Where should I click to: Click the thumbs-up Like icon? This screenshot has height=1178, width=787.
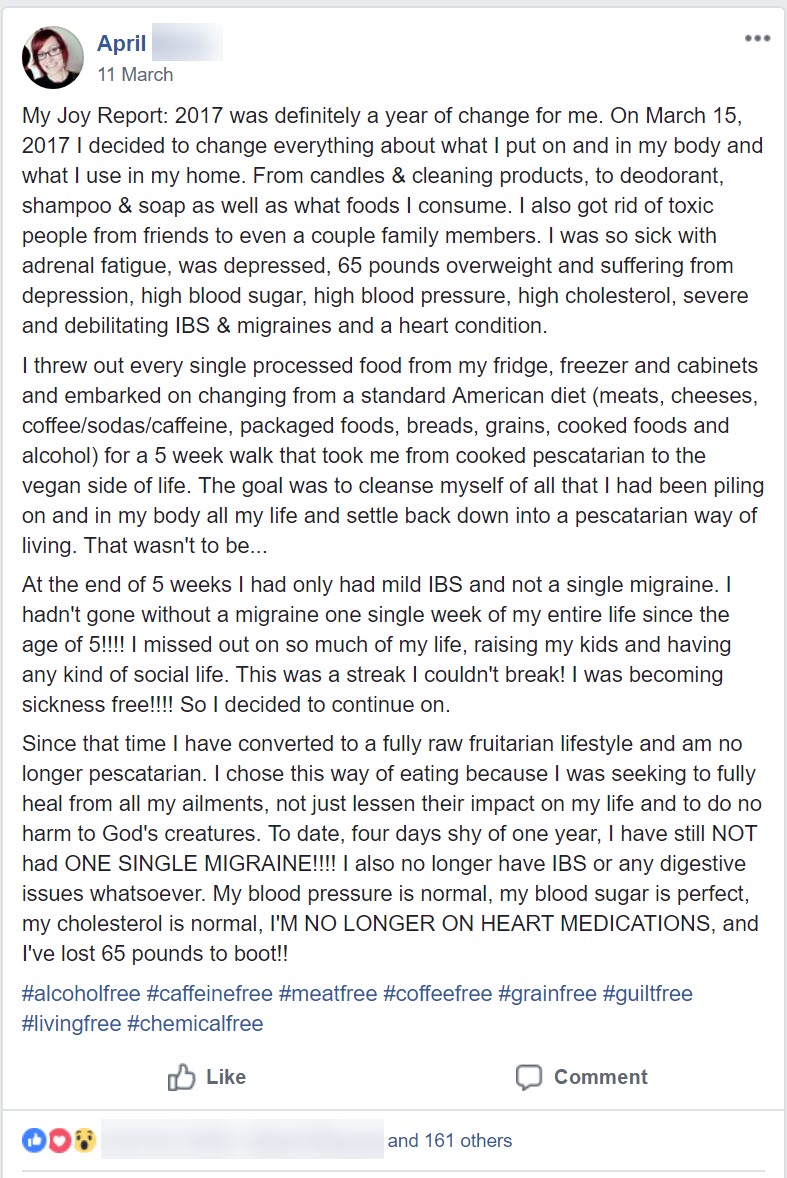pos(181,1077)
